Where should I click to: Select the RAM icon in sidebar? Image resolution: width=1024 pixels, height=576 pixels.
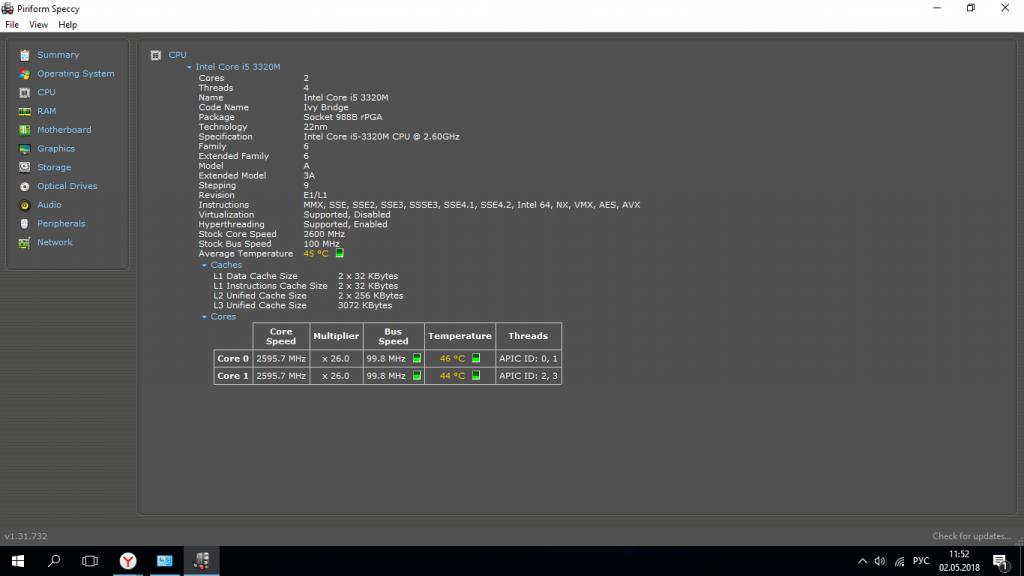click(25, 111)
